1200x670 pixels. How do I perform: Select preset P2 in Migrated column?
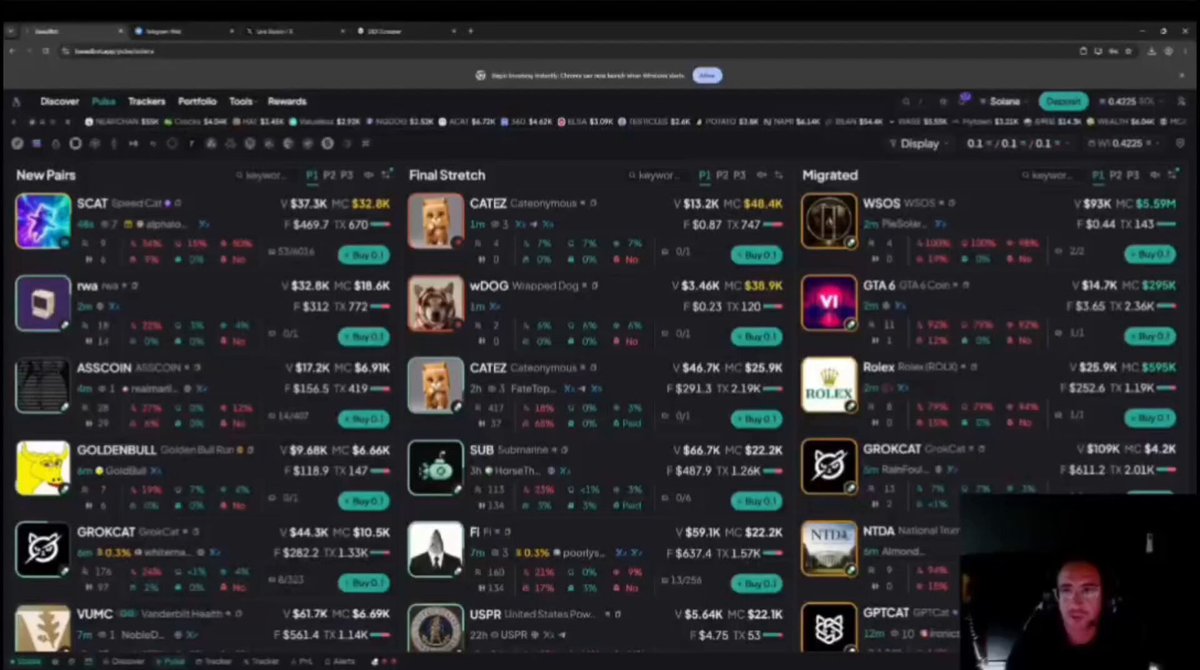(1115, 175)
